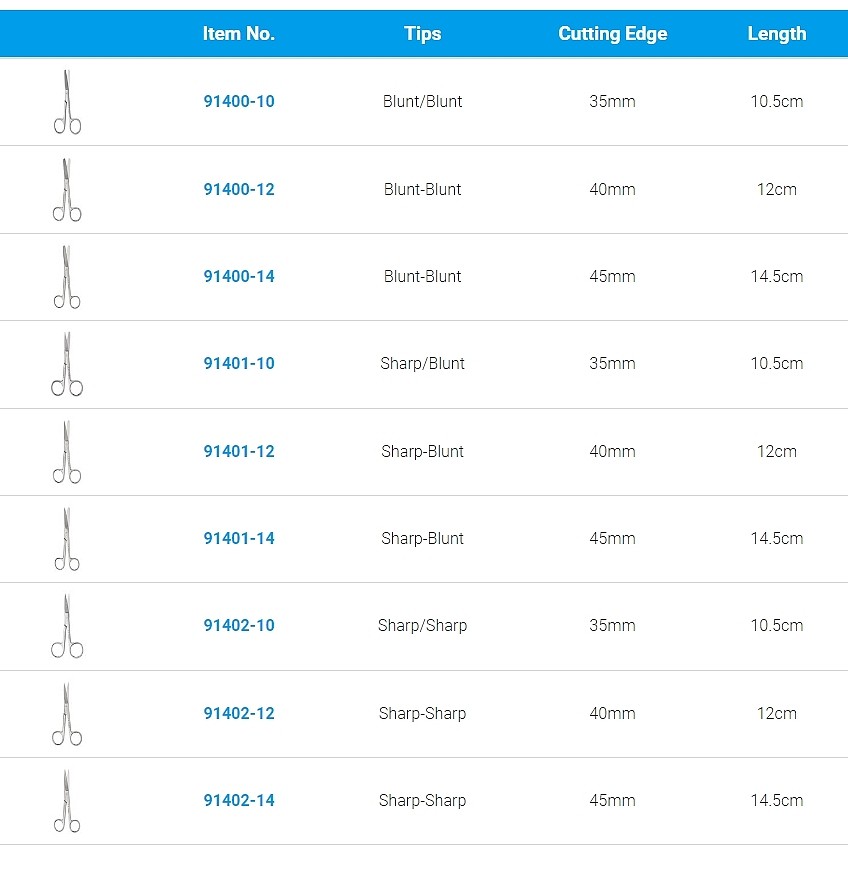The image size is (848, 887).
Task: Click scissors thumbnail for 91402-12
Action: [67, 713]
